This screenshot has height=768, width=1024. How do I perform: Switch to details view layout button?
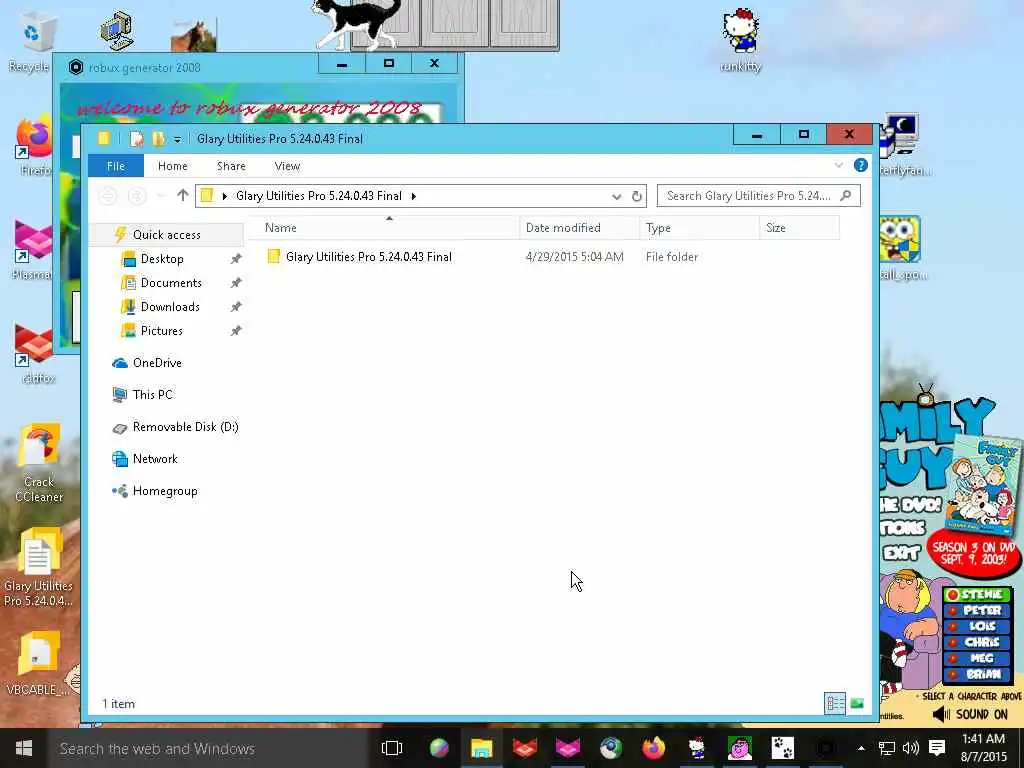point(835,703)
